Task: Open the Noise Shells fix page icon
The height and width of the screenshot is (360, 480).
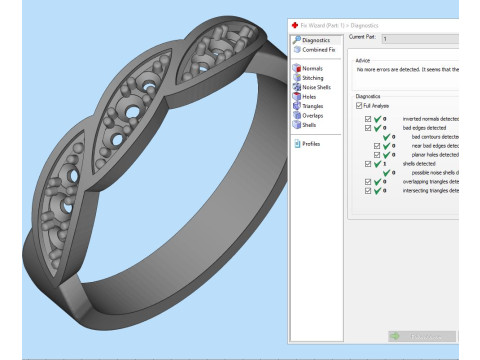Action: [x=296, y=87]
